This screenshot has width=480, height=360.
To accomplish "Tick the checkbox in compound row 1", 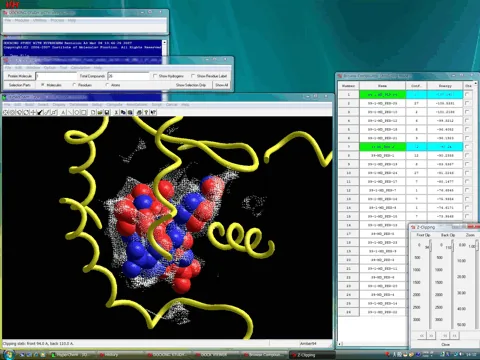I will click(467, 94).
